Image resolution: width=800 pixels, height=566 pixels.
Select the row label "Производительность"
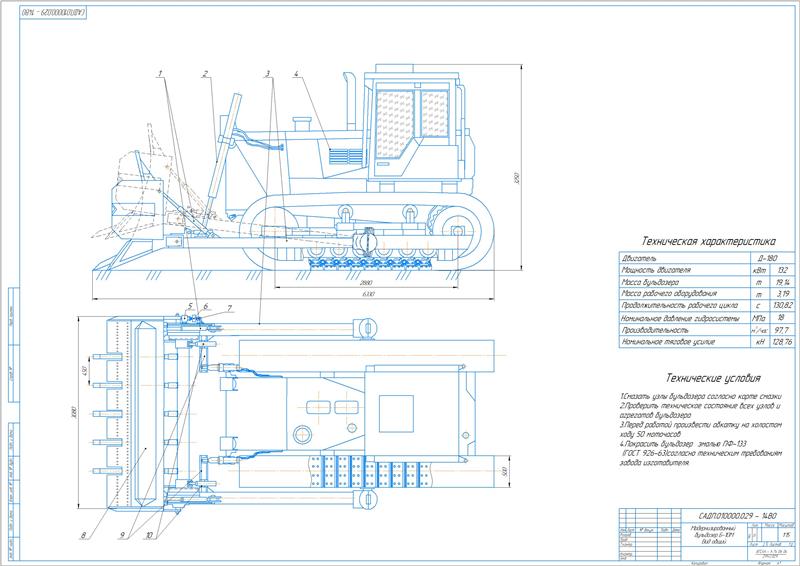click(655, 330)
